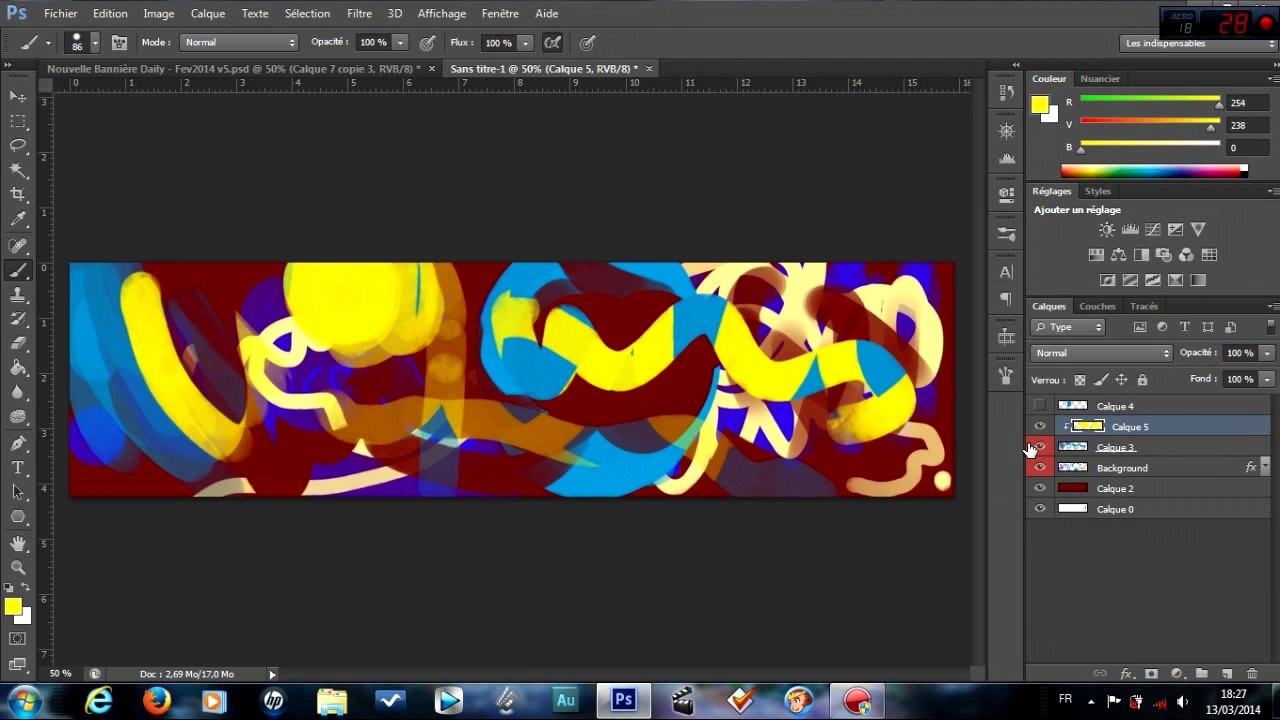This screenshot has height=720, width=1280.
Task: Switch to the Nouvelle Bannière Daily document tab
Action: (x=234, y=68)
